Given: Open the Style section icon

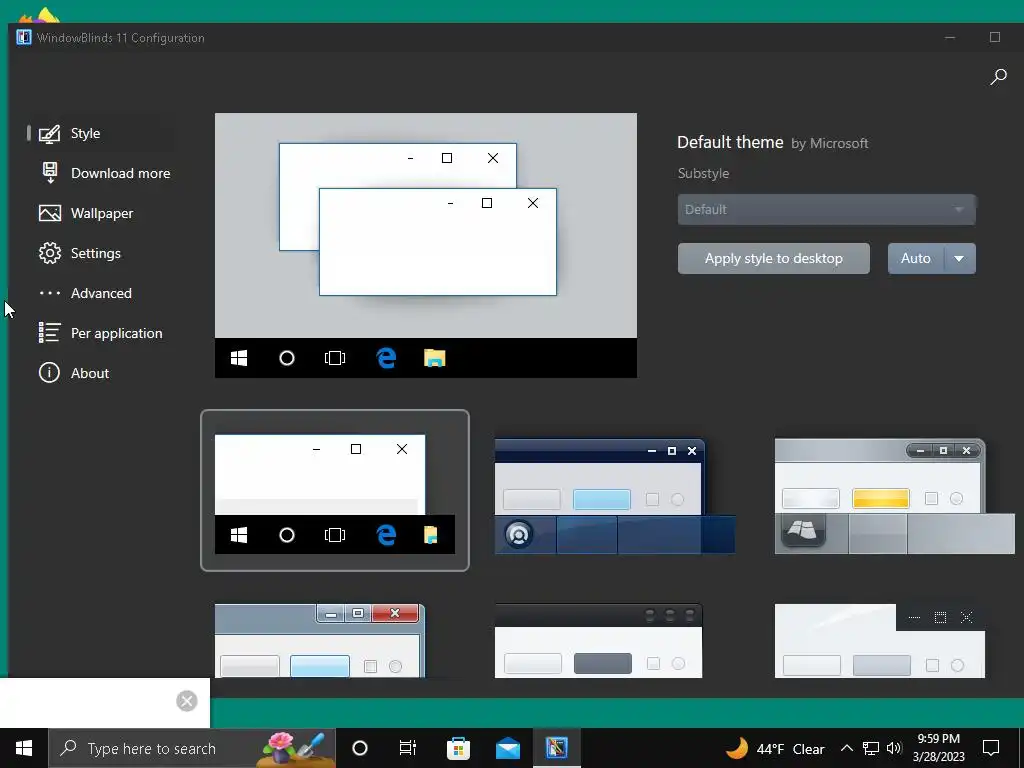Looking at the screenshot, I should [50, 133].
